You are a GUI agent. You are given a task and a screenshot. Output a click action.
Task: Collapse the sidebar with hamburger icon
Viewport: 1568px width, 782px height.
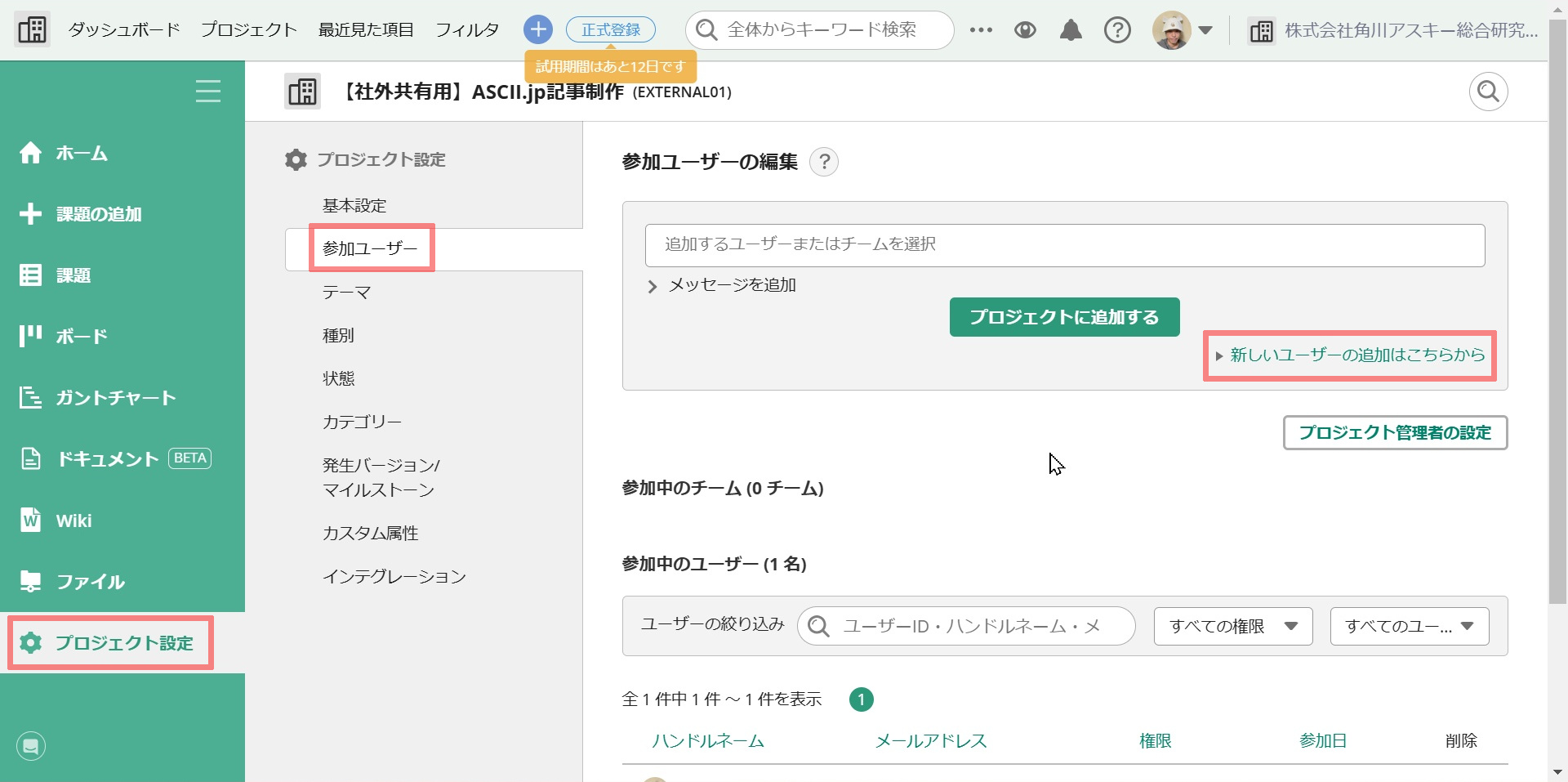pyautogui.click(x=208, y=91)
